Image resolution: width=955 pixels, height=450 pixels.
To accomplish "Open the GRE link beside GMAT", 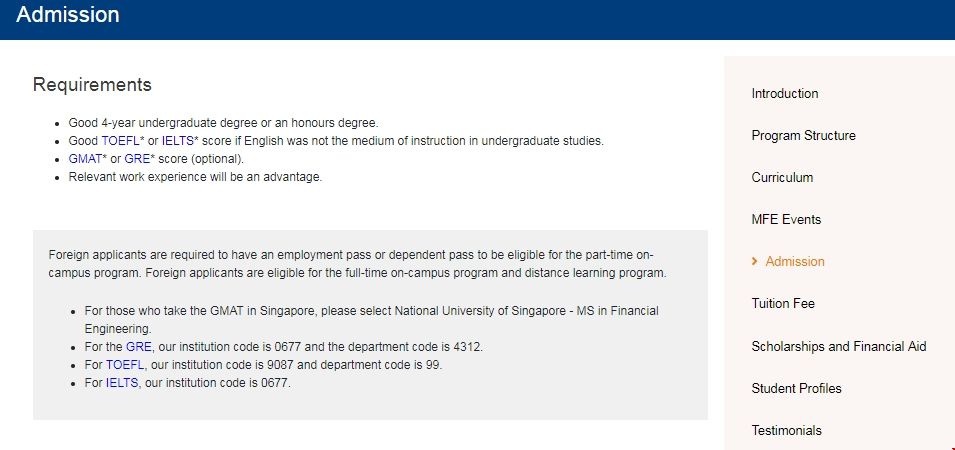I will pyautogui.click(x=136, y=159).
